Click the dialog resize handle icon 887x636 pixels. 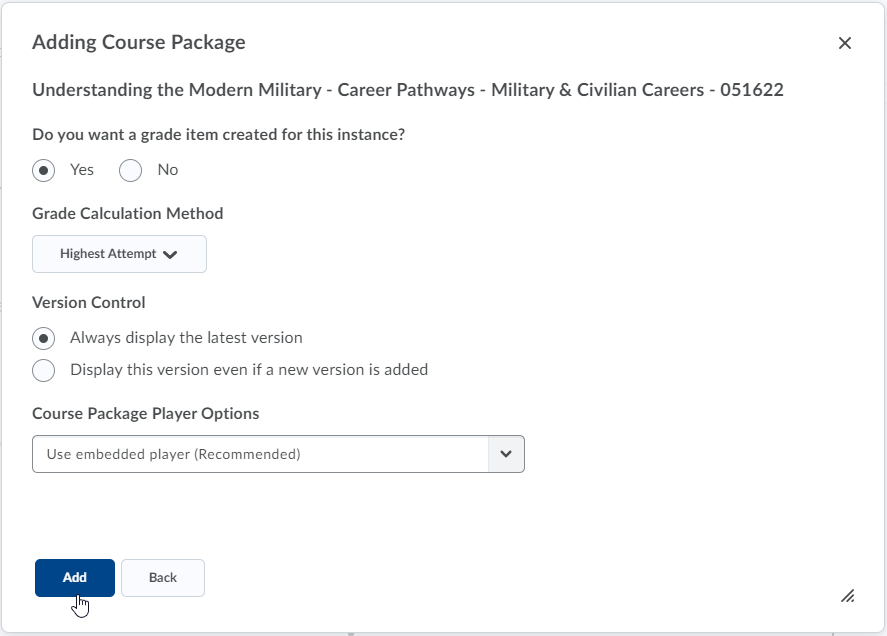tap(847, 596)
